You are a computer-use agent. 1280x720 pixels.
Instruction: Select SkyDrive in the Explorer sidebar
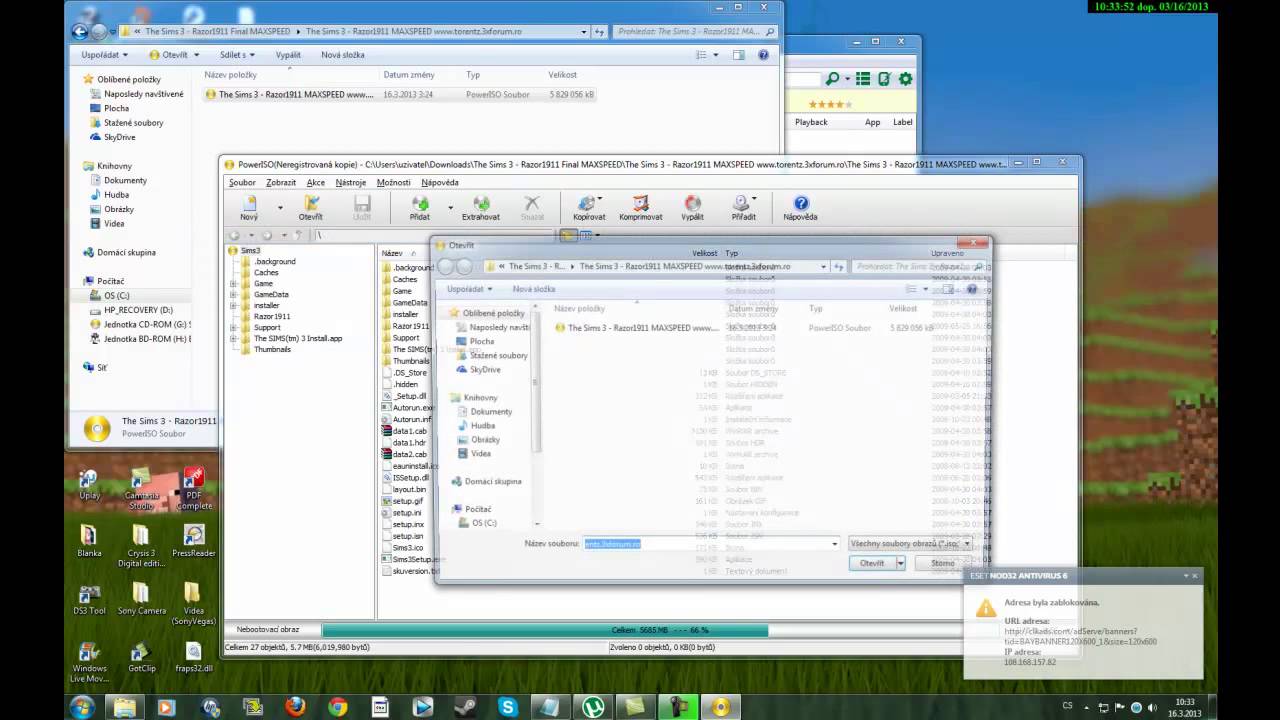(120, 137)
